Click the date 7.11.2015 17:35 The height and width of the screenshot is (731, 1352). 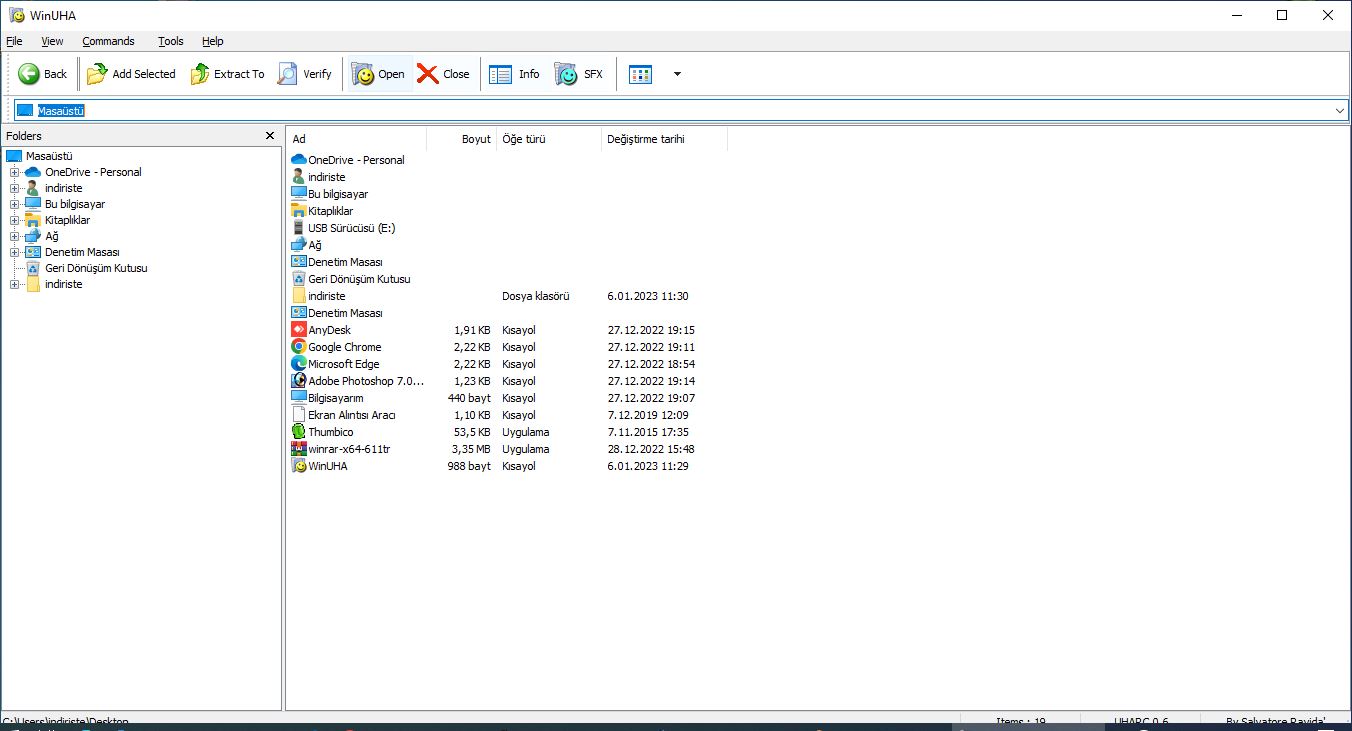pos(648,432)
